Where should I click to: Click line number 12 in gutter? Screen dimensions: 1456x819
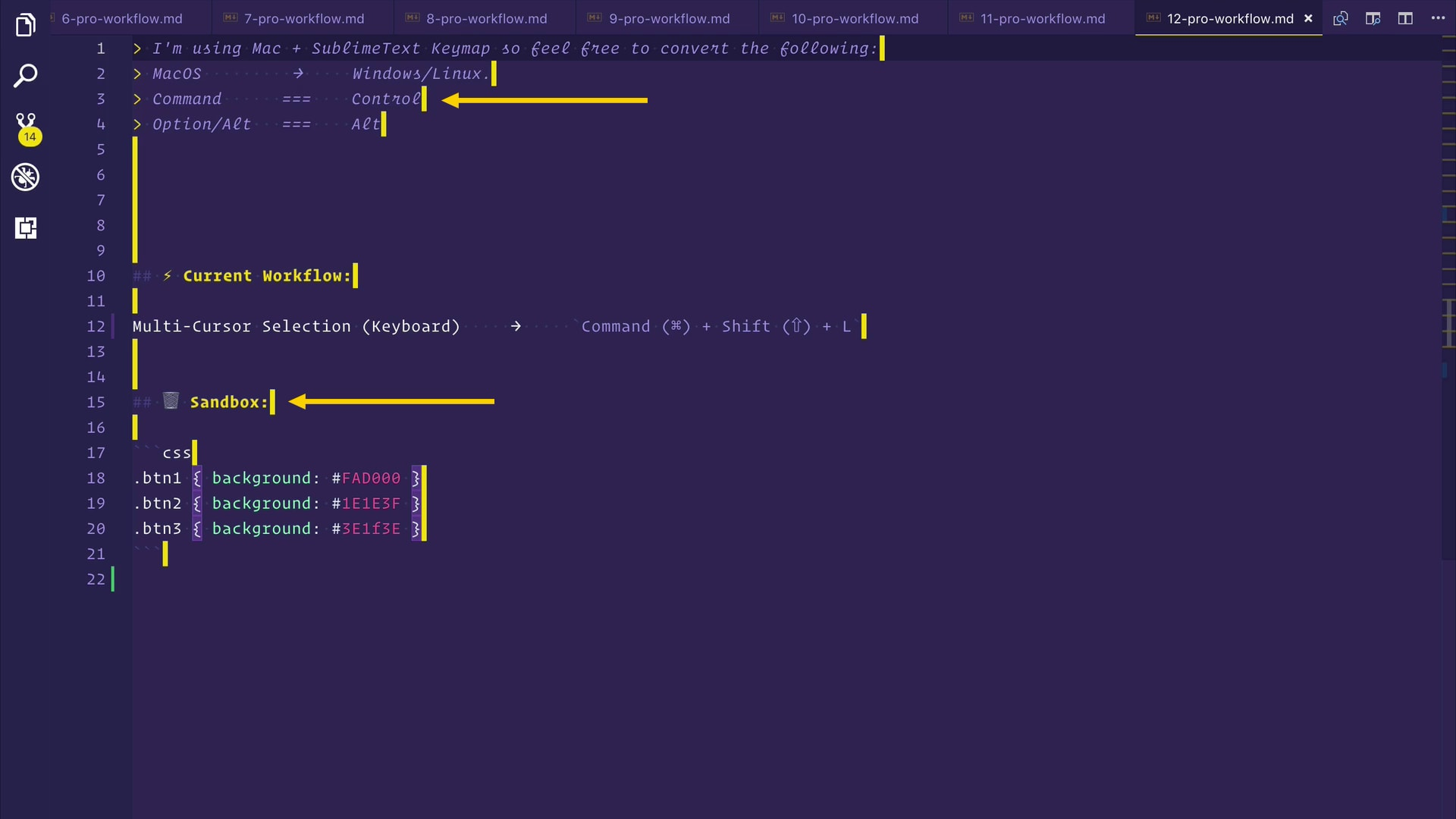coord(96,327)
